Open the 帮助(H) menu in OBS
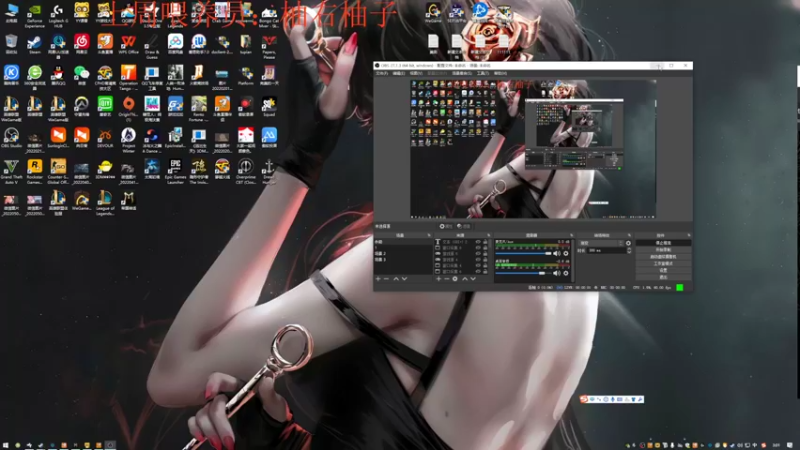800x450 pixels. (x=500, y=73)
